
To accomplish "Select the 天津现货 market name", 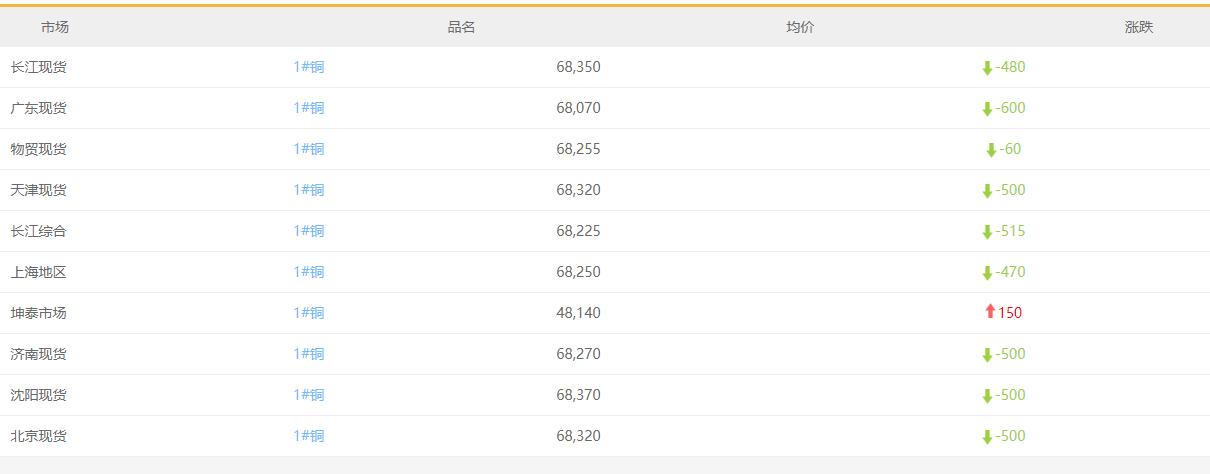I will tap(39, 190).
